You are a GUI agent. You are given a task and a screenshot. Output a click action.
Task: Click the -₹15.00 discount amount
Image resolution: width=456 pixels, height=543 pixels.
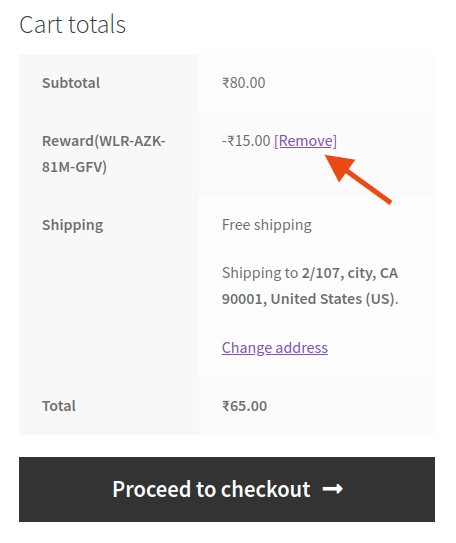246,141
